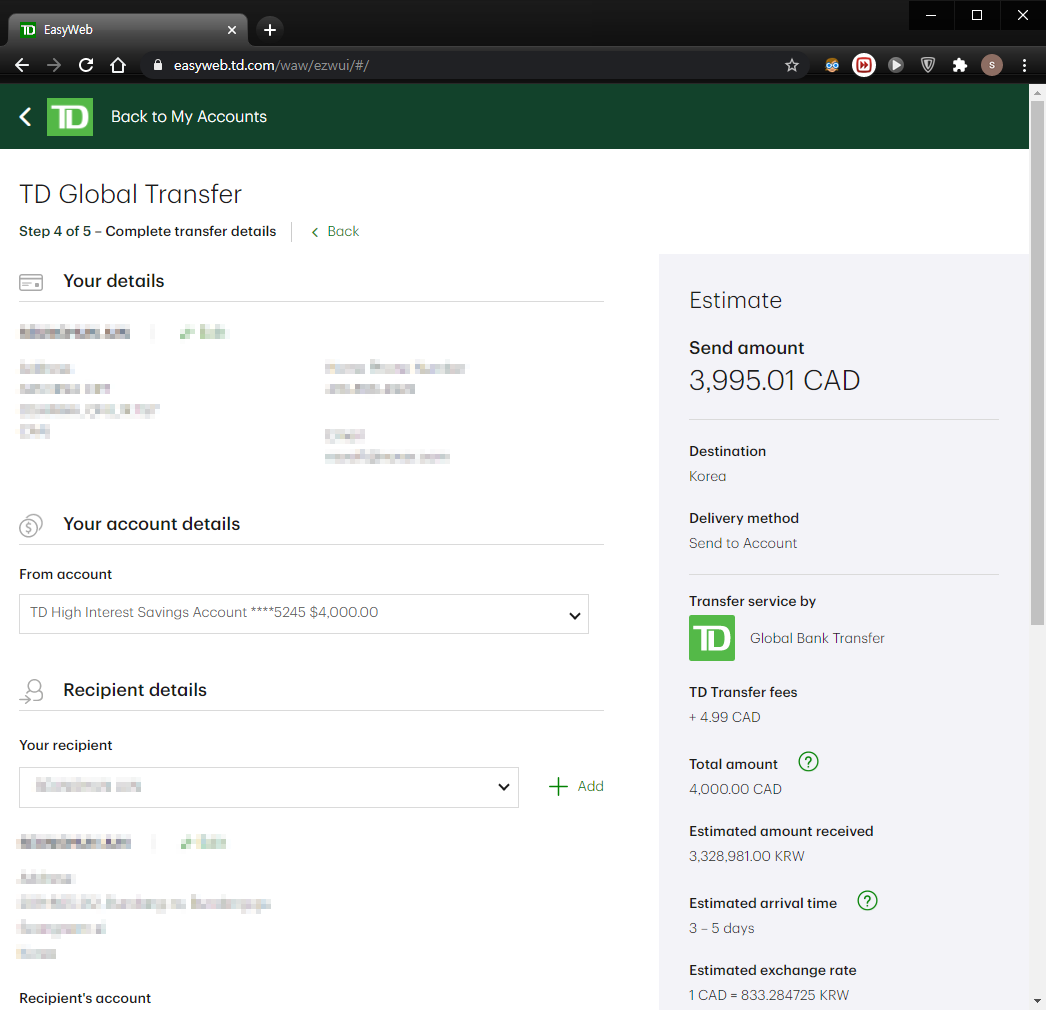
Task: Edit recipient link beside blurred recipient name
Action: click(x=203, y=842)
